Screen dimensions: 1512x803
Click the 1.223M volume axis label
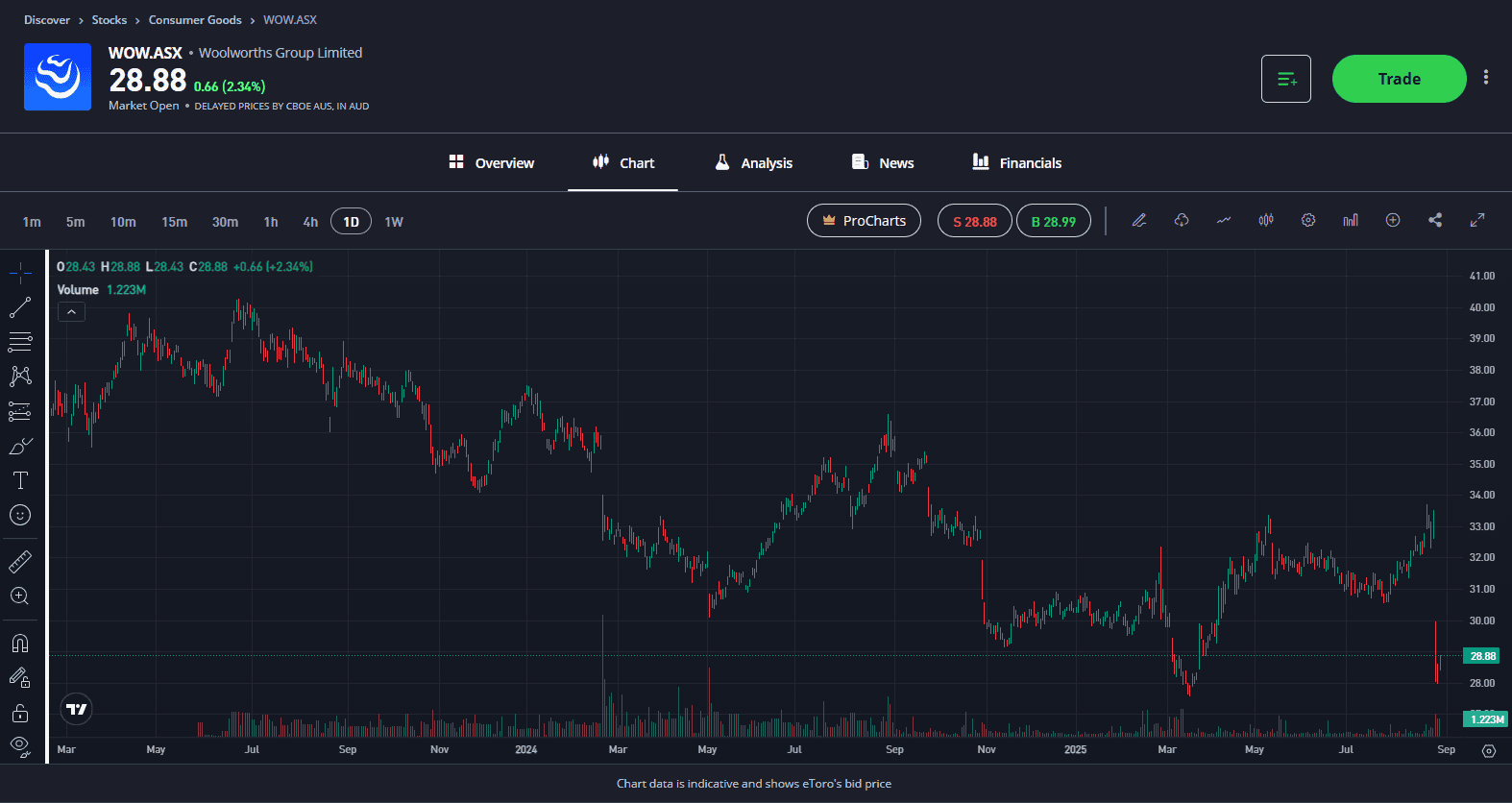1485,718
